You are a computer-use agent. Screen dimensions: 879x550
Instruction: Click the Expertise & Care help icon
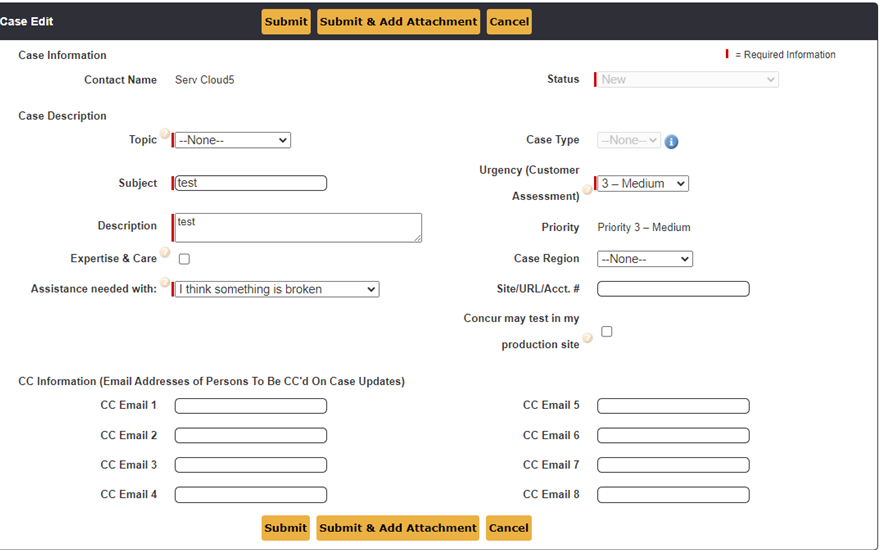click(x=165, y=252)
